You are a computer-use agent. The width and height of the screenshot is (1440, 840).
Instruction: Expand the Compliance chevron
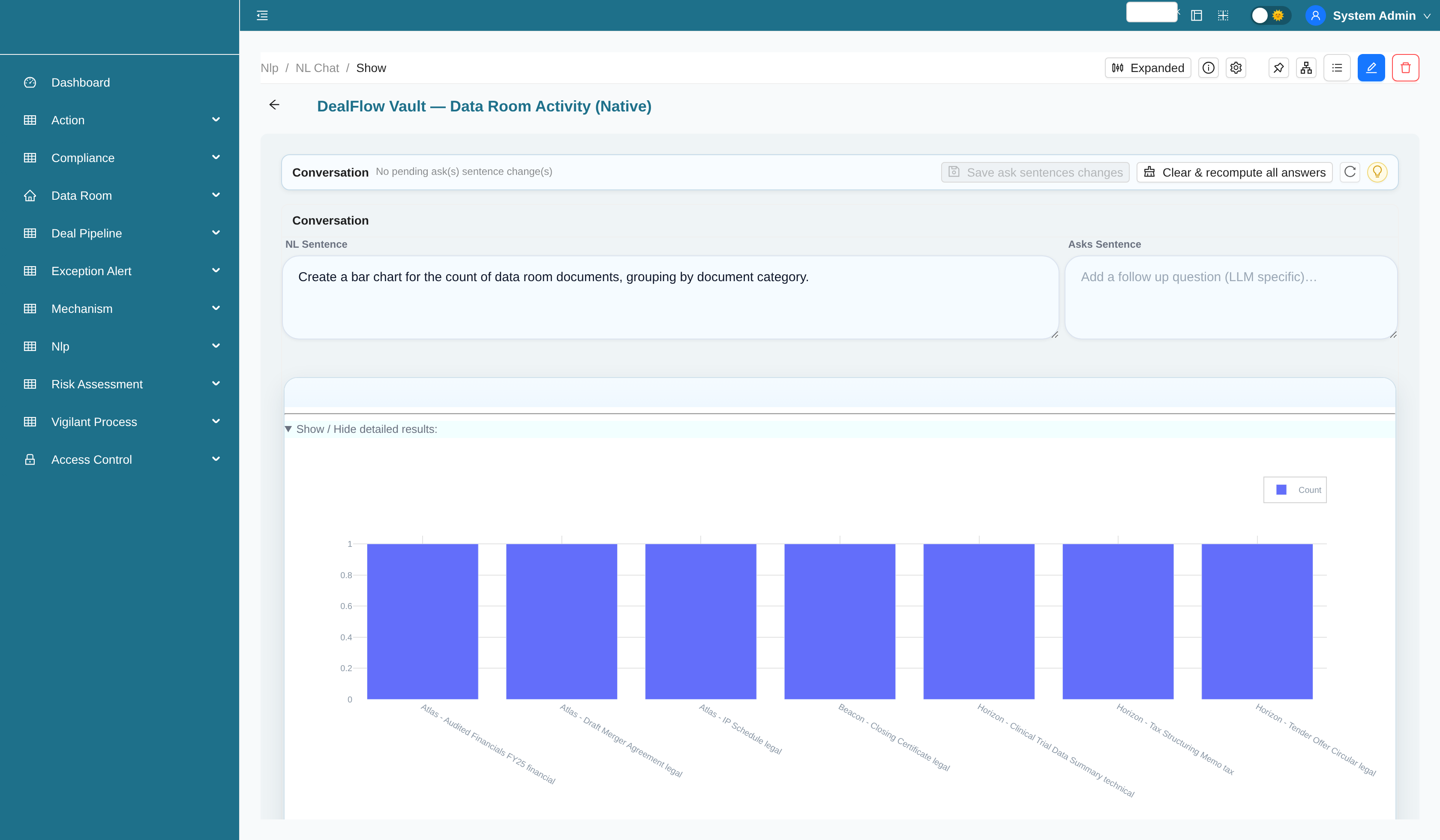coord(216,157)
